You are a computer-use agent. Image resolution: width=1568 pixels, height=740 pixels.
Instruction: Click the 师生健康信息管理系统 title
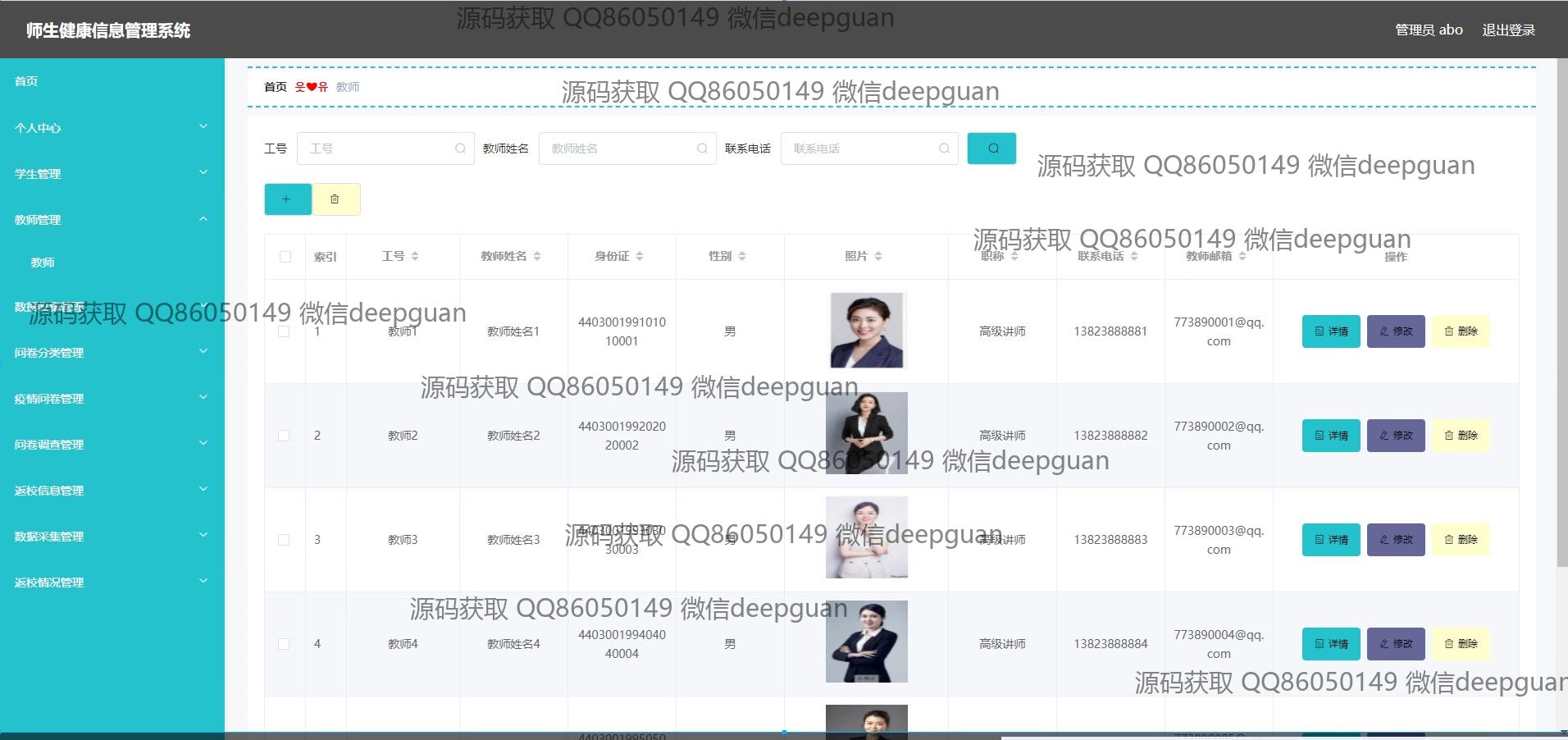pyautogui.click(x=108, y=30)
